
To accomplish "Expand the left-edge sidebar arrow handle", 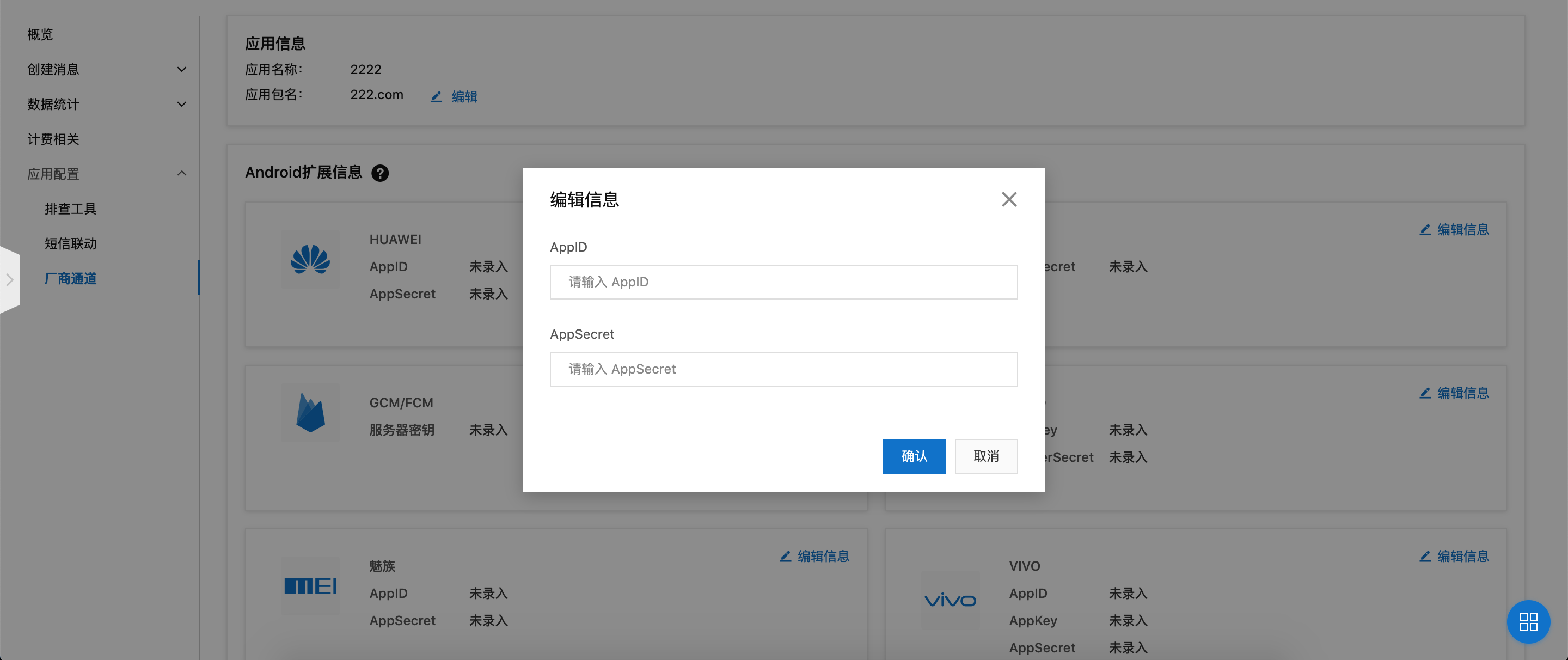I will 10,279.
